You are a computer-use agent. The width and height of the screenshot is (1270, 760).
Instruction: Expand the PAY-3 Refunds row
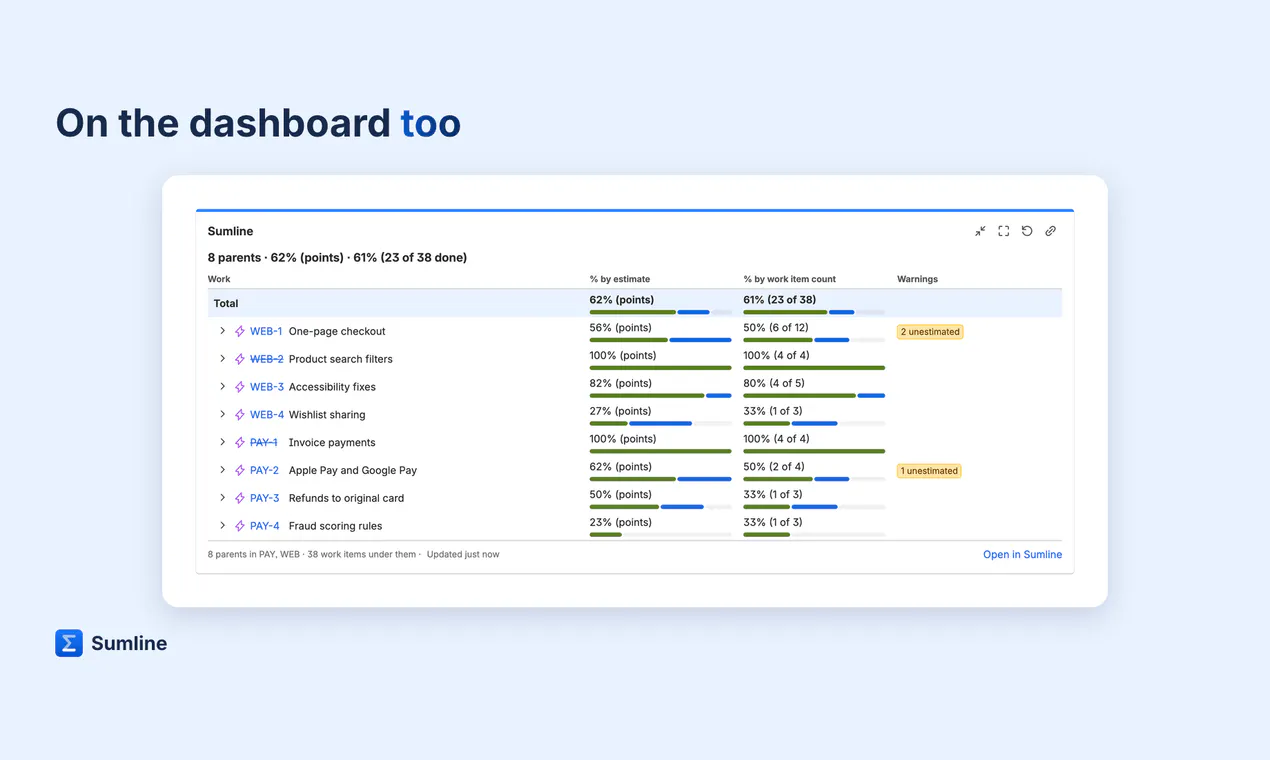point(222,498)
